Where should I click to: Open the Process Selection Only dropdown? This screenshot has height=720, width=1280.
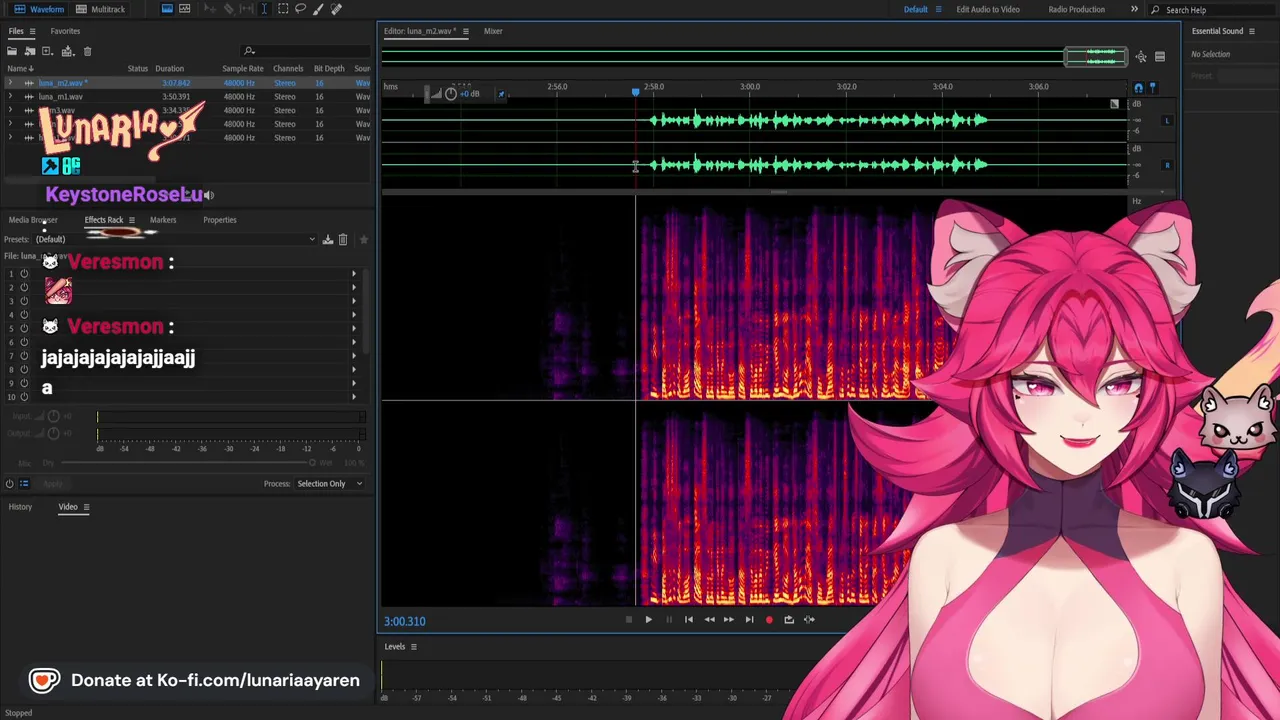[329, 483]
